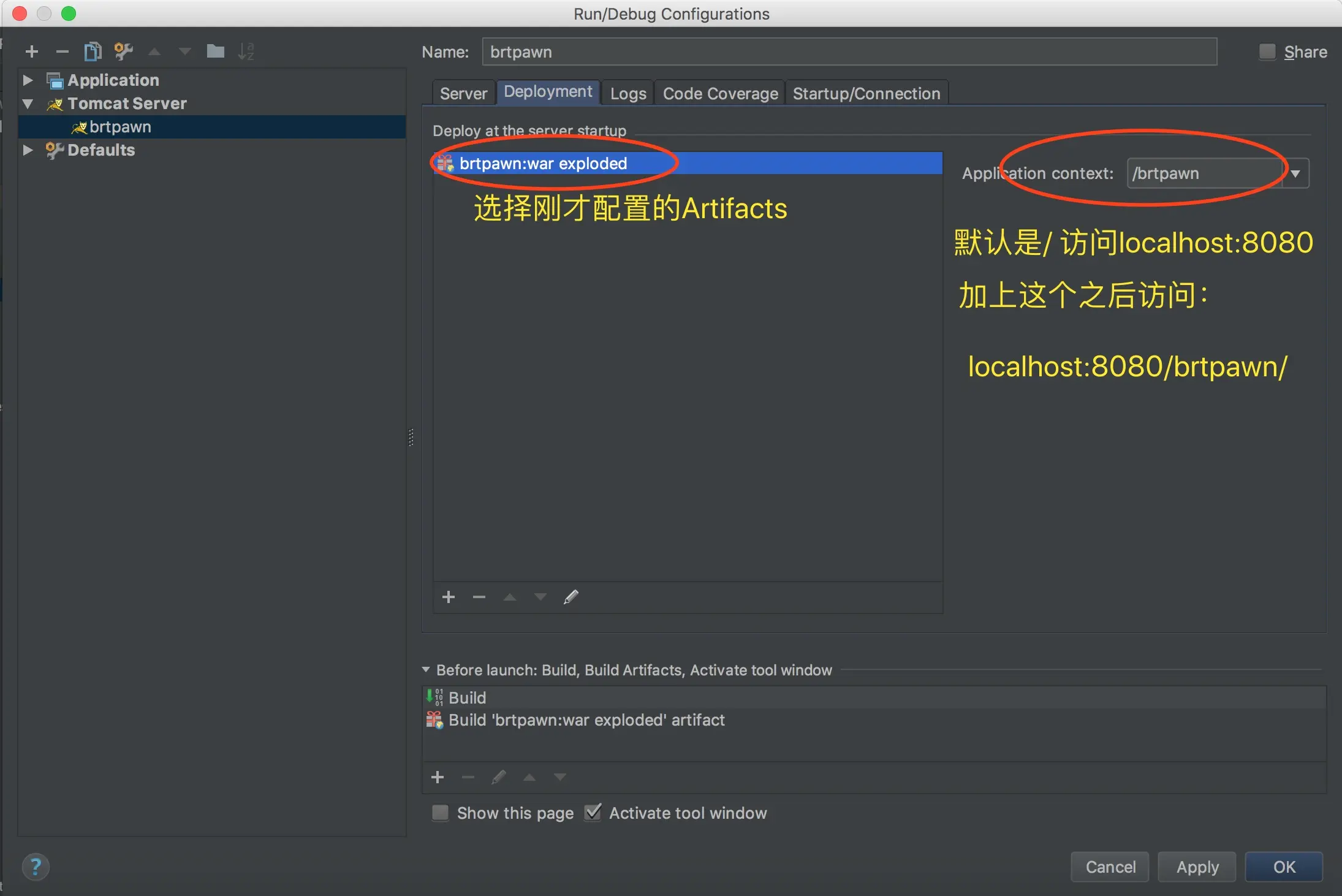Open the Application context dropdown arrow
Image resolution: width=1342 pixels, height=896 pixels.
[x=1295, y=173]
